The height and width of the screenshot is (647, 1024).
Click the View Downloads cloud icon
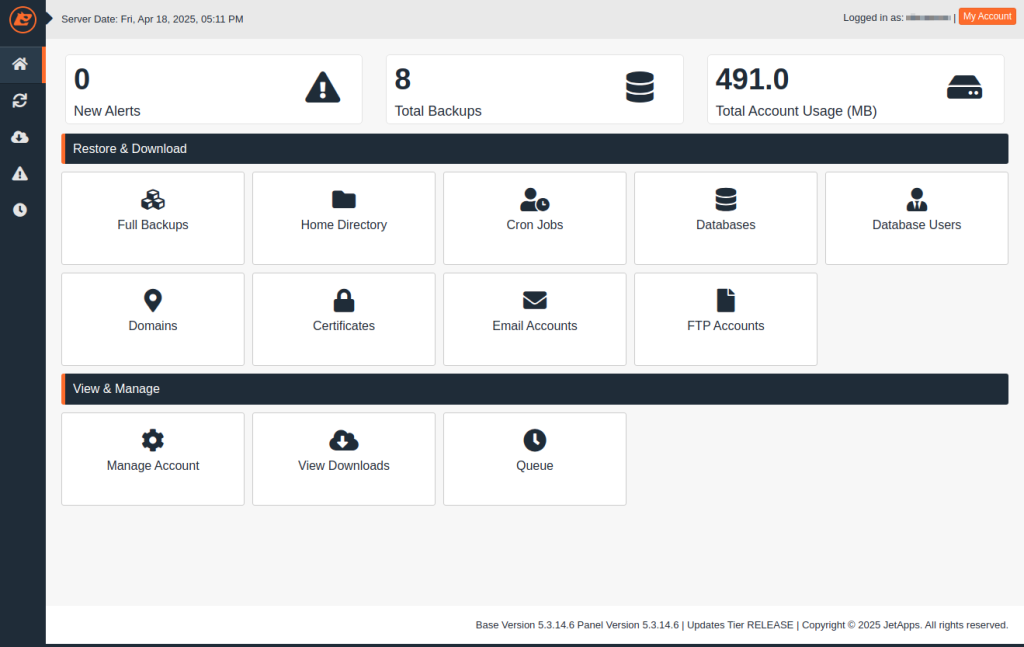point(344,441)
